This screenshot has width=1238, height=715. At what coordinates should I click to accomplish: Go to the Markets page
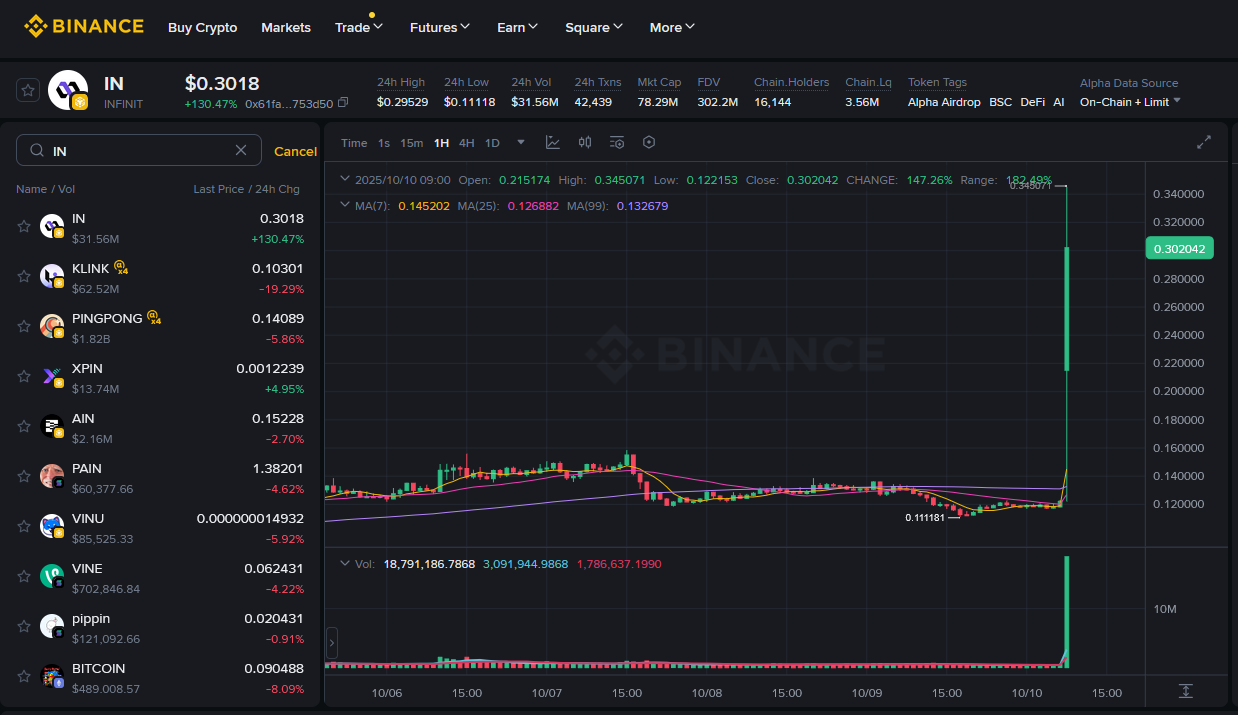tap(286, 27)
